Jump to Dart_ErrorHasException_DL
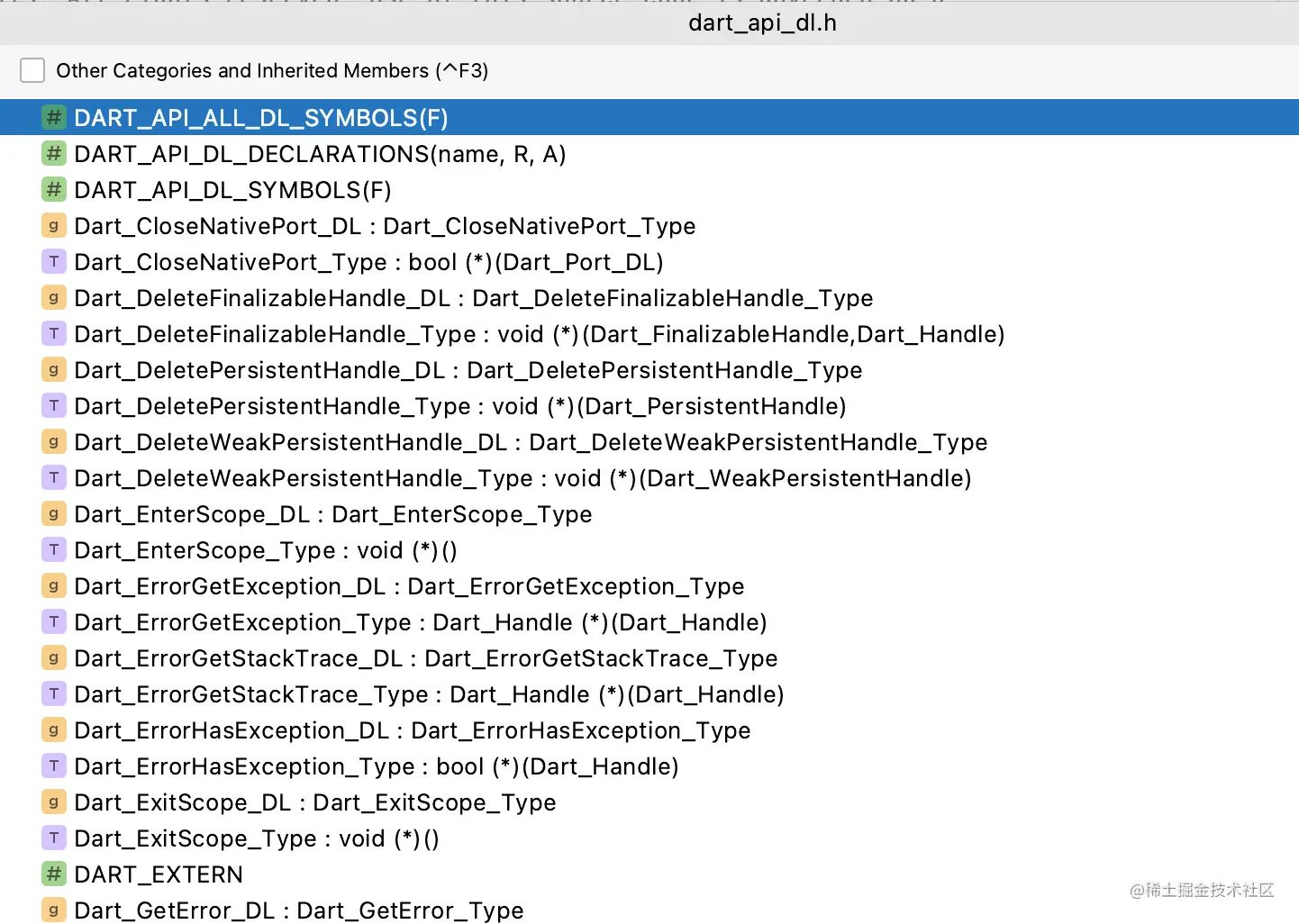The height and width of the screenshot is (924, 1299). 649,729
